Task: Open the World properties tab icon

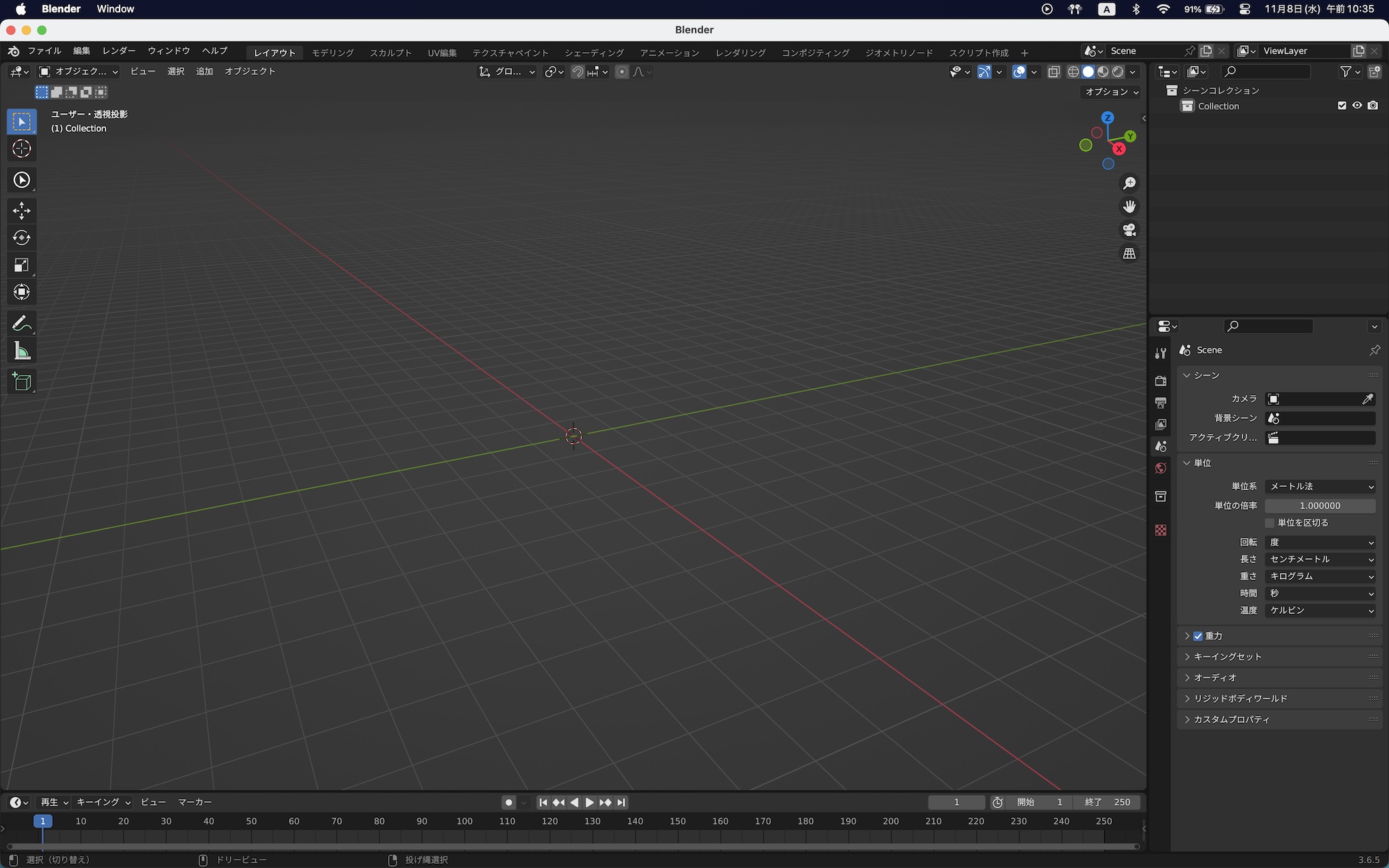Action: pos(1161,468)
